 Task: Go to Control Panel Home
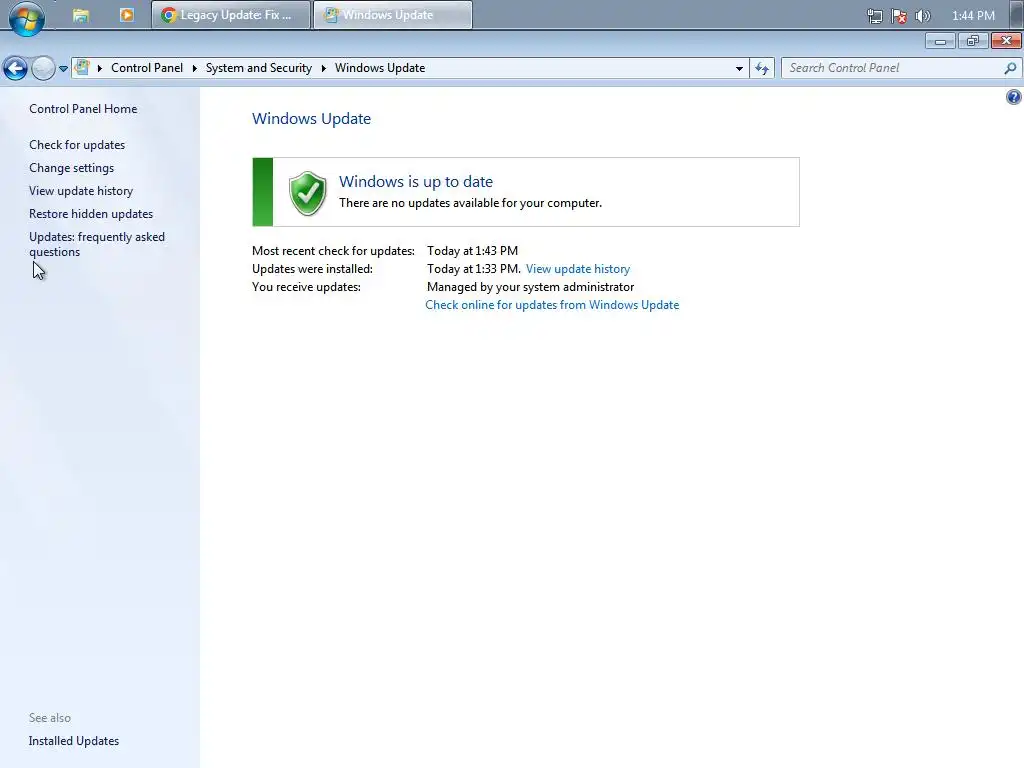pos(83,109)
